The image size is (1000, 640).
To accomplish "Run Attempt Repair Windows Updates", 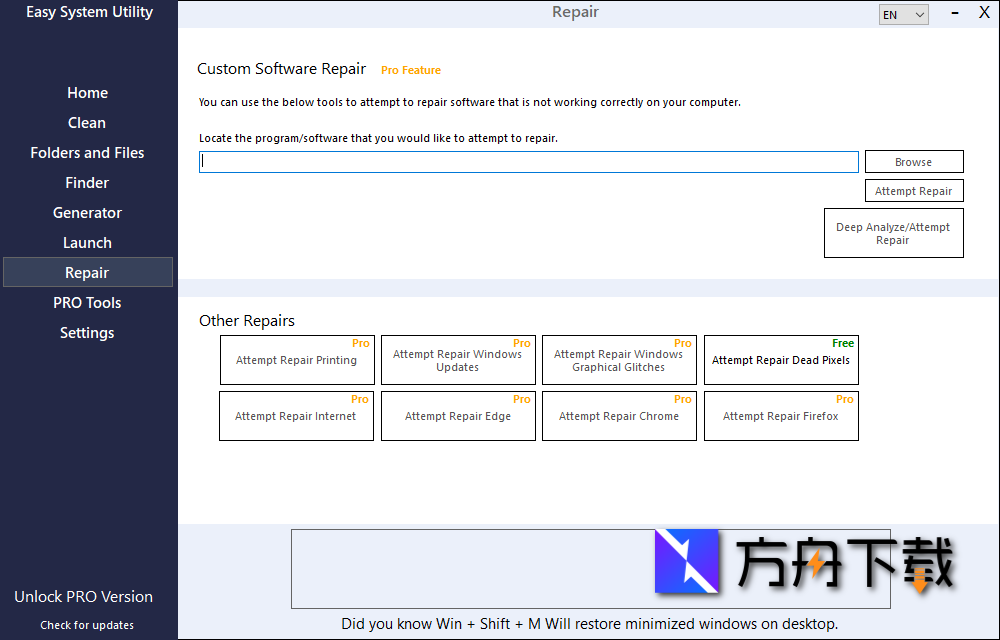I will point(457,360).
